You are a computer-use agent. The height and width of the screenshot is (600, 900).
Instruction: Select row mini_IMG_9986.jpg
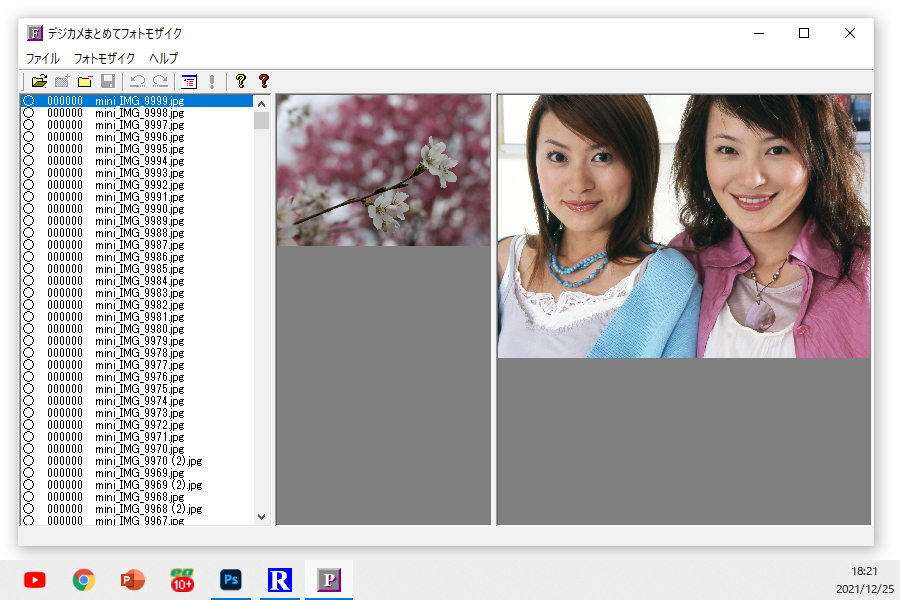point(137,257)
